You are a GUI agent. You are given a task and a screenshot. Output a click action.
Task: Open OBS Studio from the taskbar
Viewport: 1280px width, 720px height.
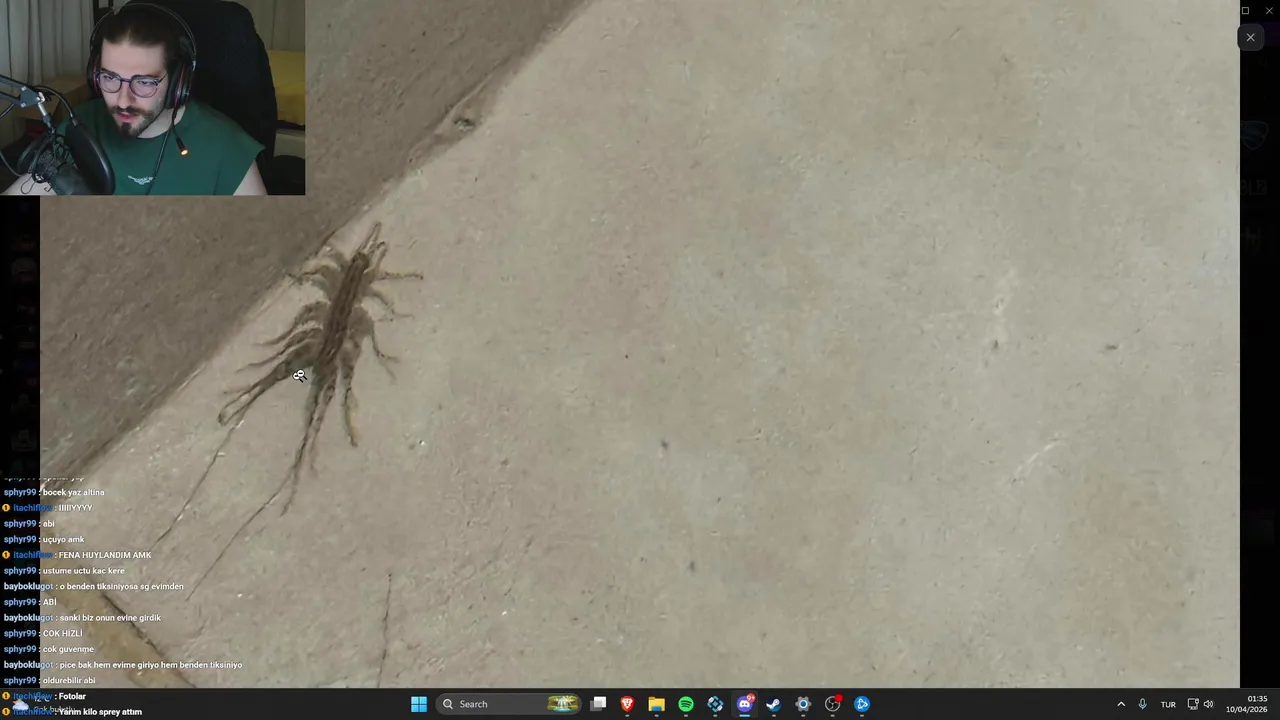click(x=832, y=704)
